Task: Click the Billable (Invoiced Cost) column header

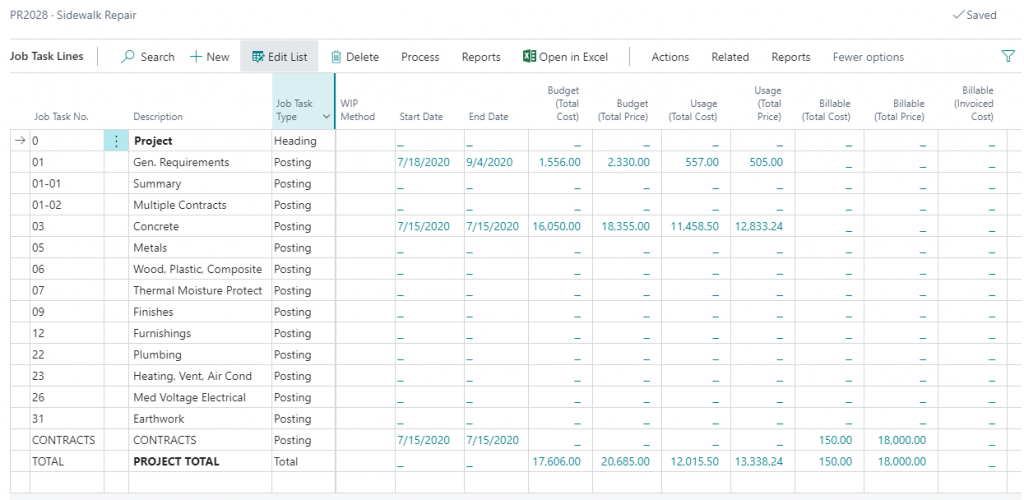Action: point(974,104)
